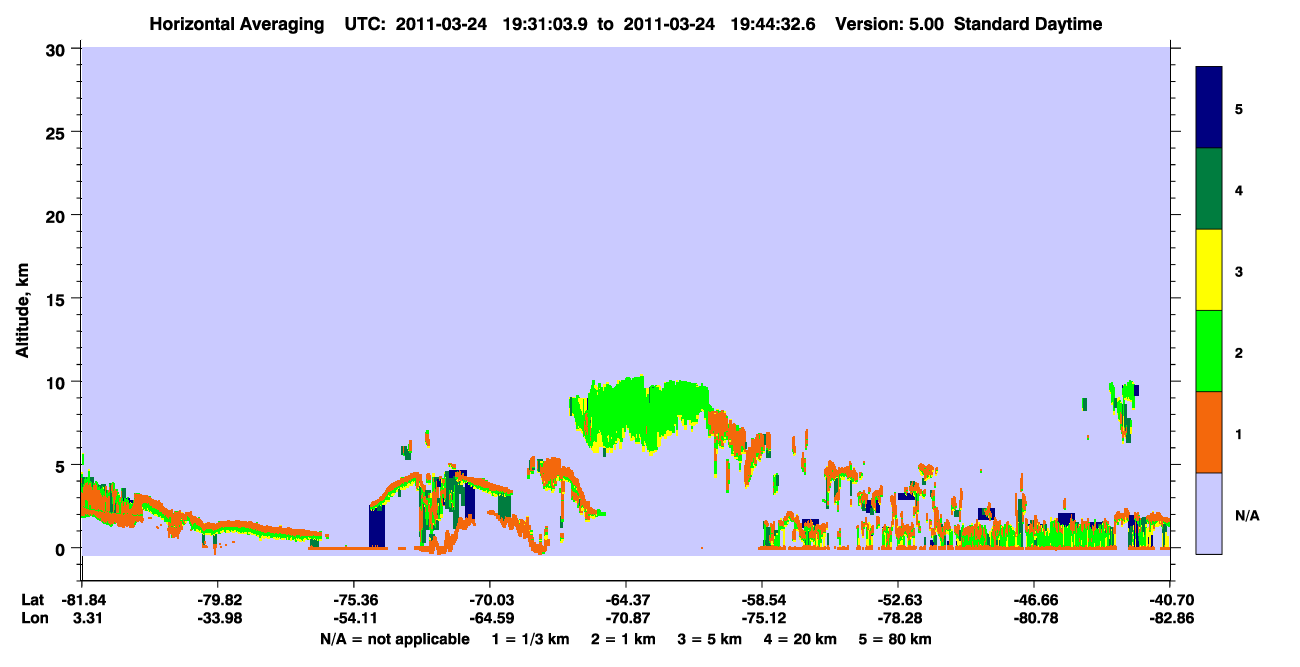Click legend text '1 = 1/3 km'
This screenshot has height=667, width=1300.
529,639
